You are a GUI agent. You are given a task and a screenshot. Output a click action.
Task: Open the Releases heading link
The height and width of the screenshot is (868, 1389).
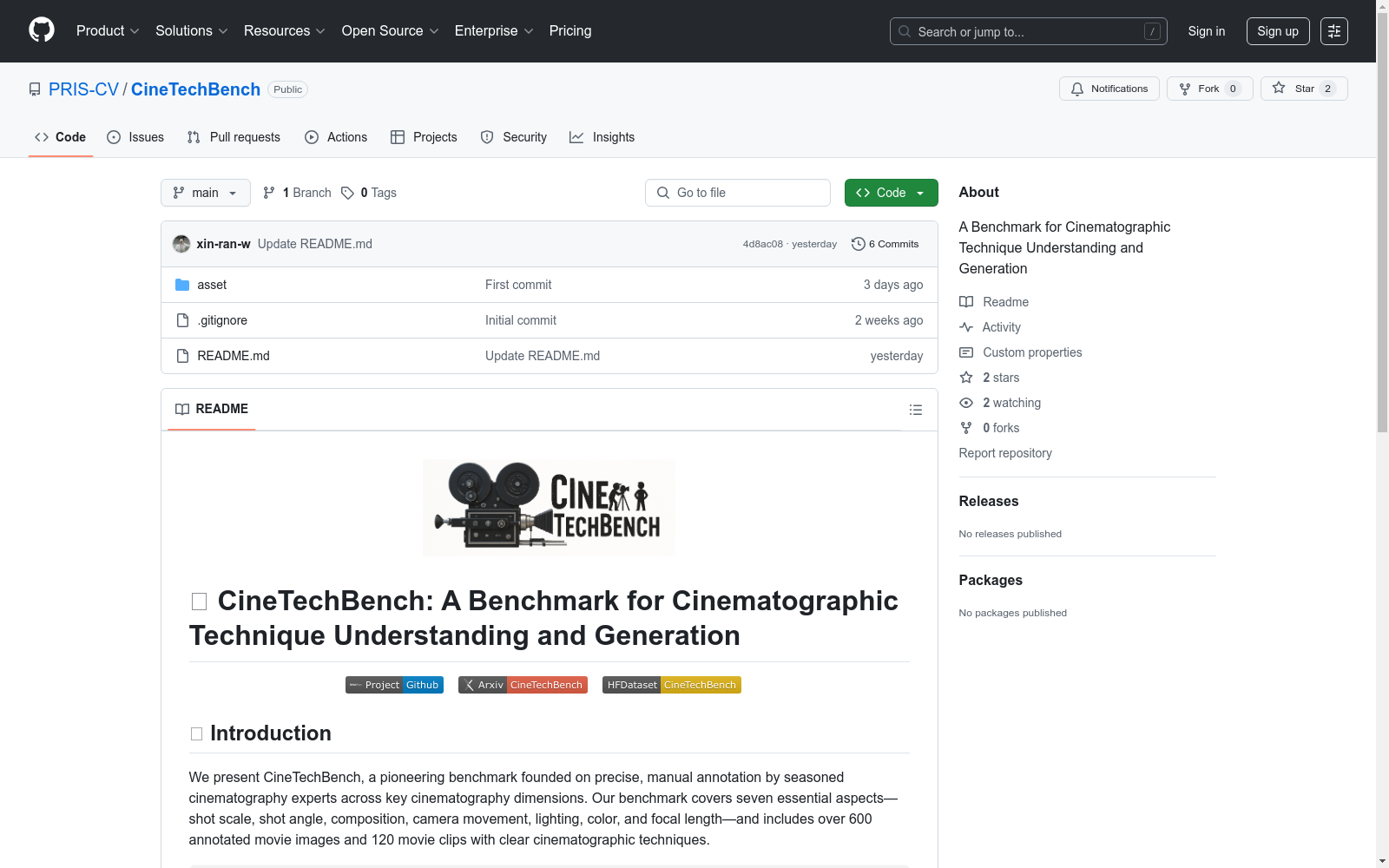click(x=989, y=501)
